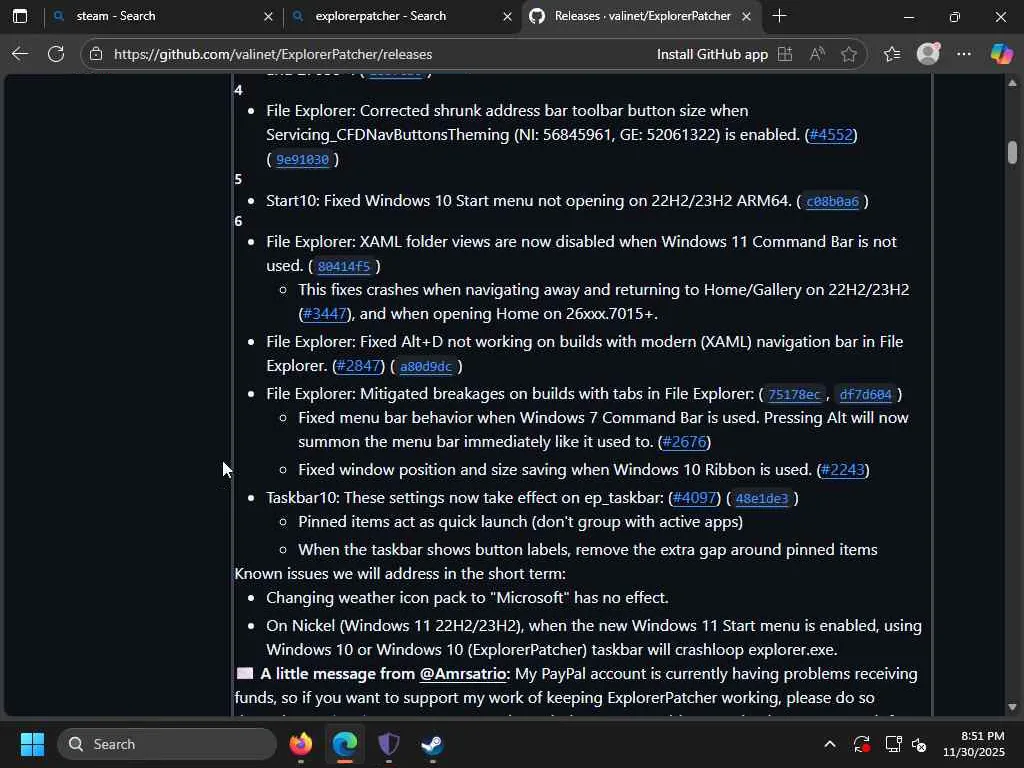
Task: Click the app available install icon
Action: click(x=785, y=54)
